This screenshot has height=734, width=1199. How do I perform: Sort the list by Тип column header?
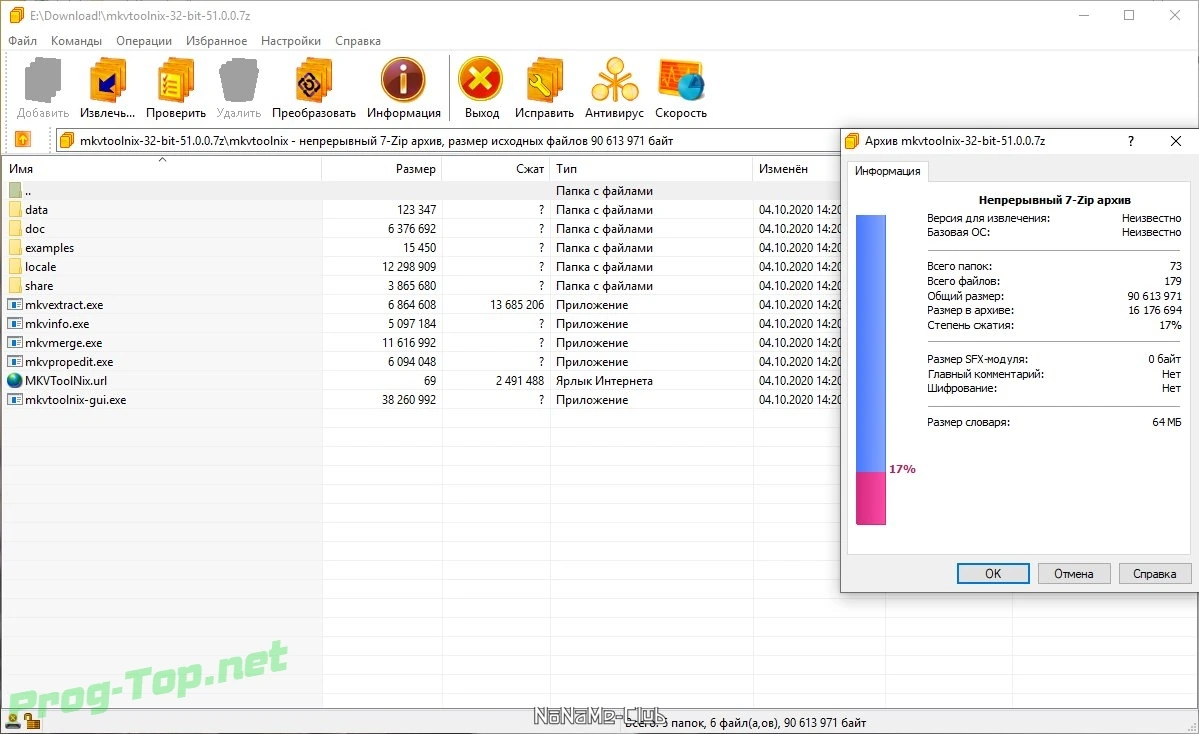coord(651,168)
